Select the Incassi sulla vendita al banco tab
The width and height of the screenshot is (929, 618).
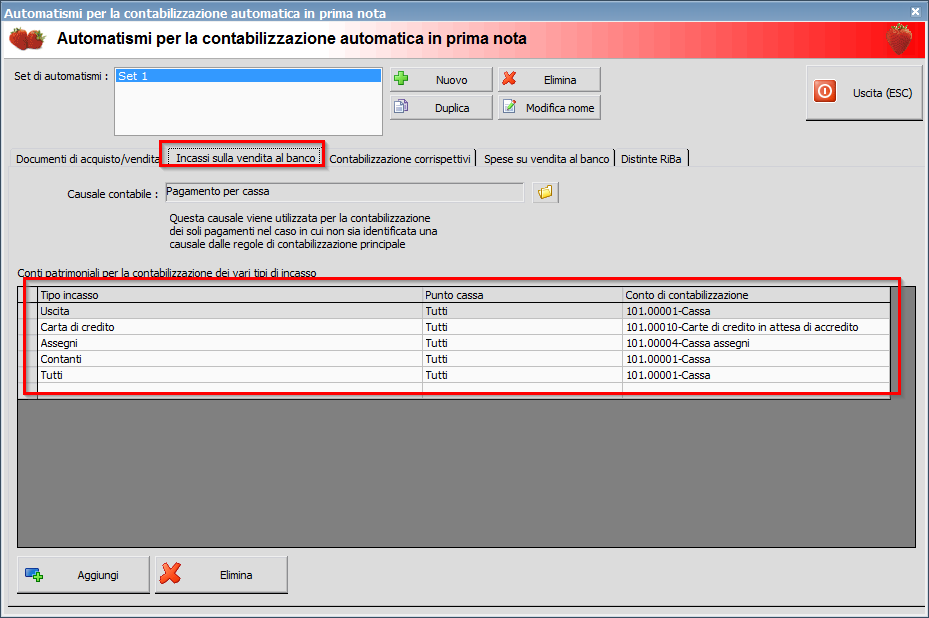click(245, 158)
